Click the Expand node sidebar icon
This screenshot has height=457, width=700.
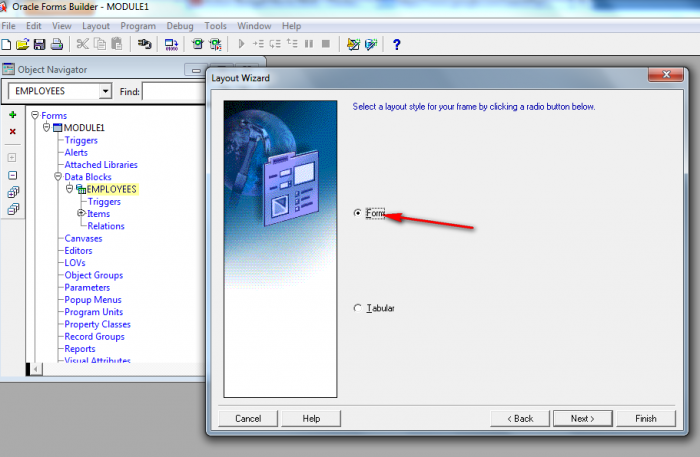[x=12, y=158]
